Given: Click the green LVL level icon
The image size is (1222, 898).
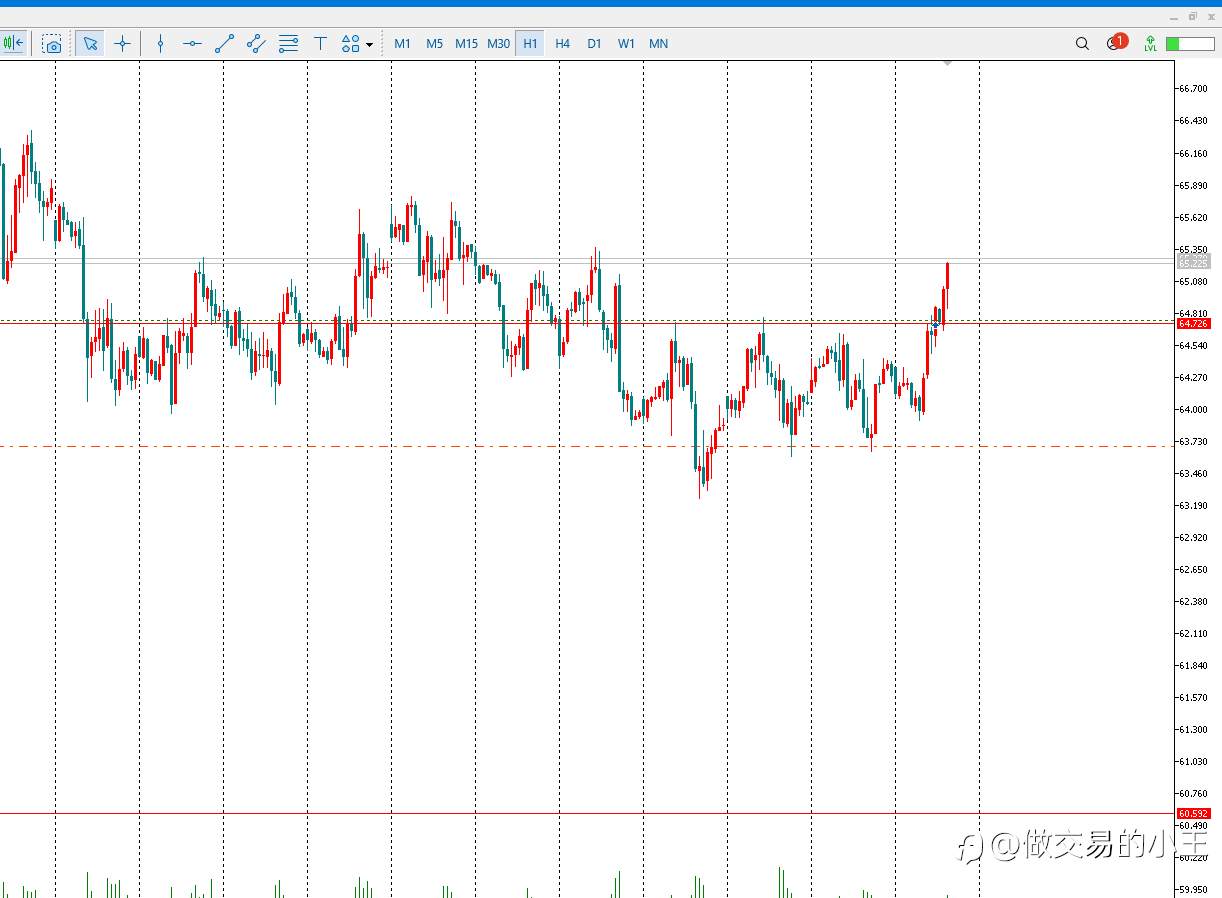Looking at the screenshot, I should point(1150,43).
